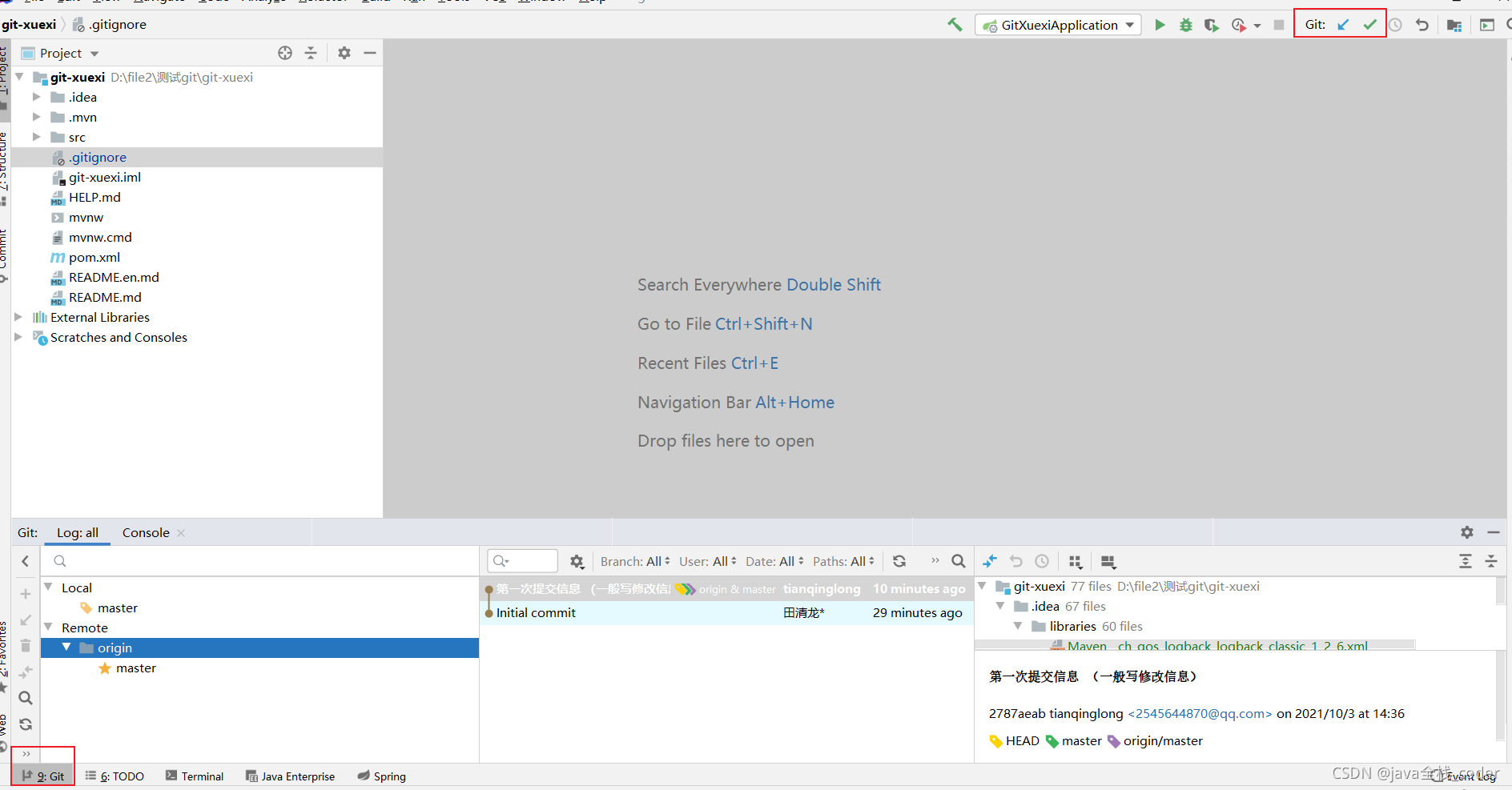Click Collapse All in the changed files pane

1491,561
